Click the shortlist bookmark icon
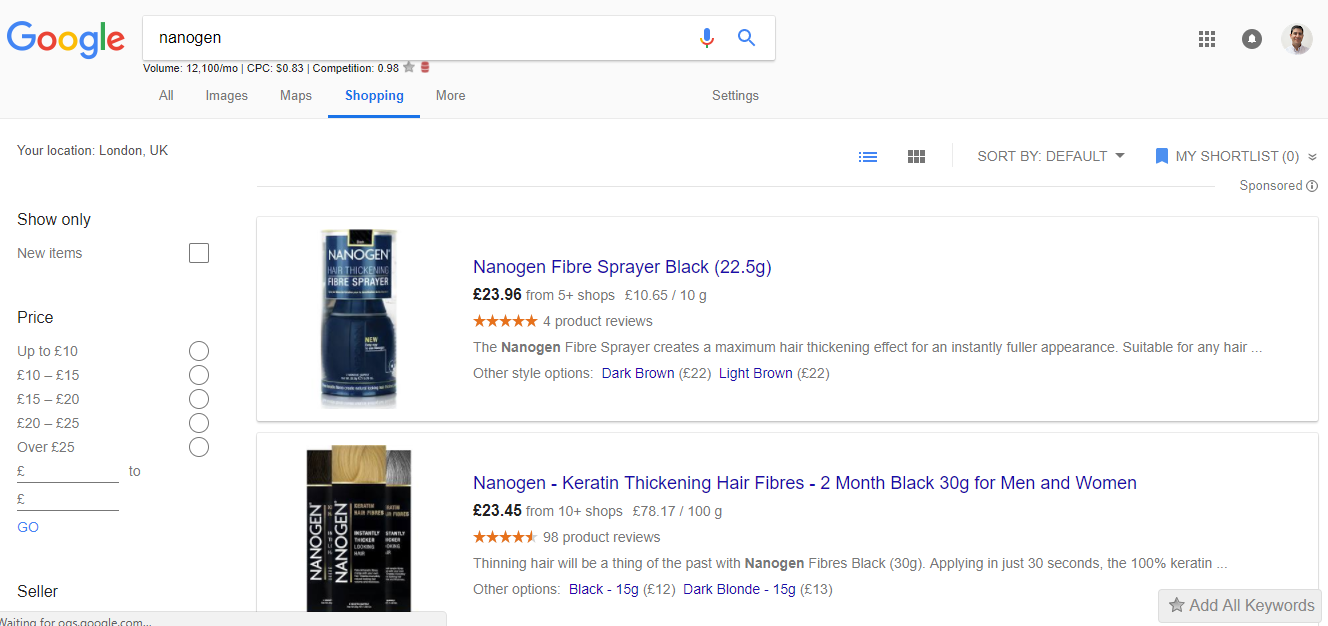 (1161, 156)
